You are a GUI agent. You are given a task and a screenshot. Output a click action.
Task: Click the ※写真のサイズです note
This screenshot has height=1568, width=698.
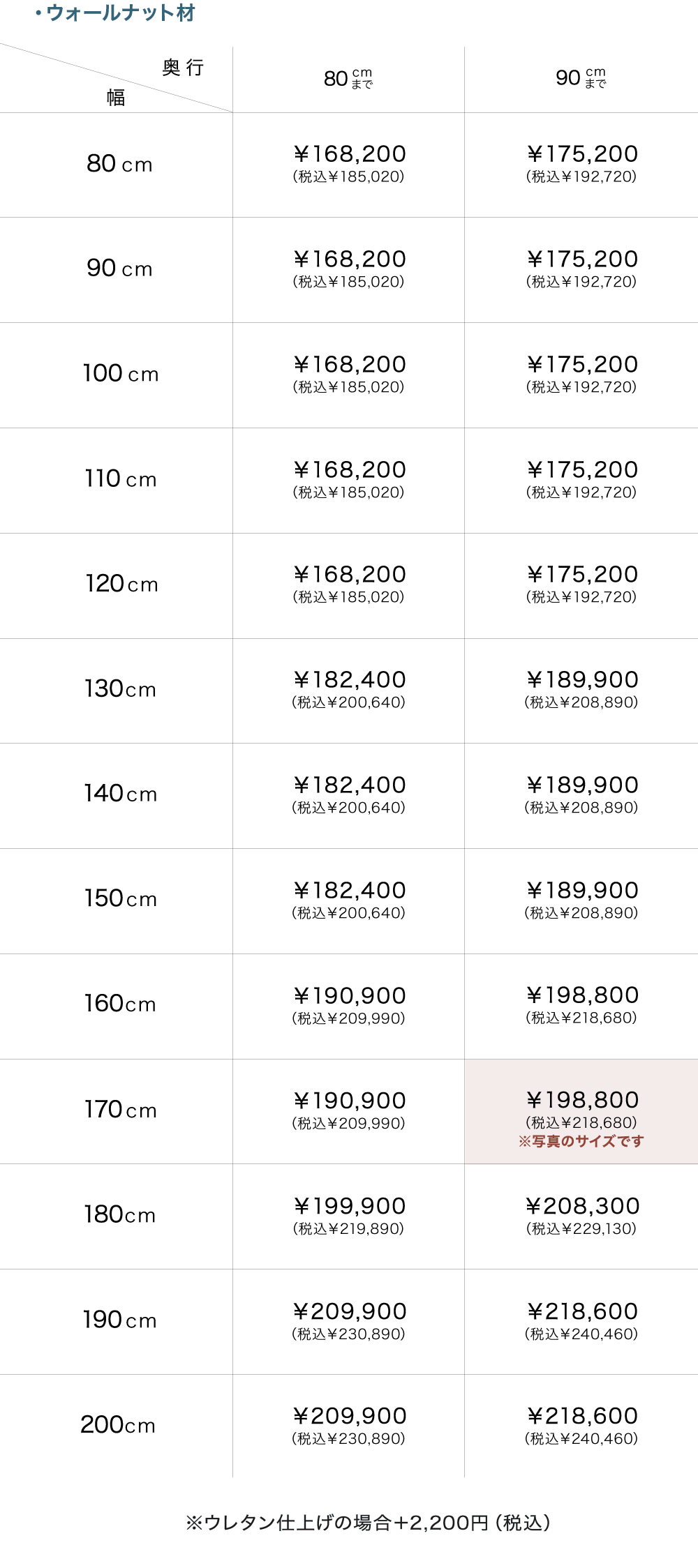[x=581, y=1142]
